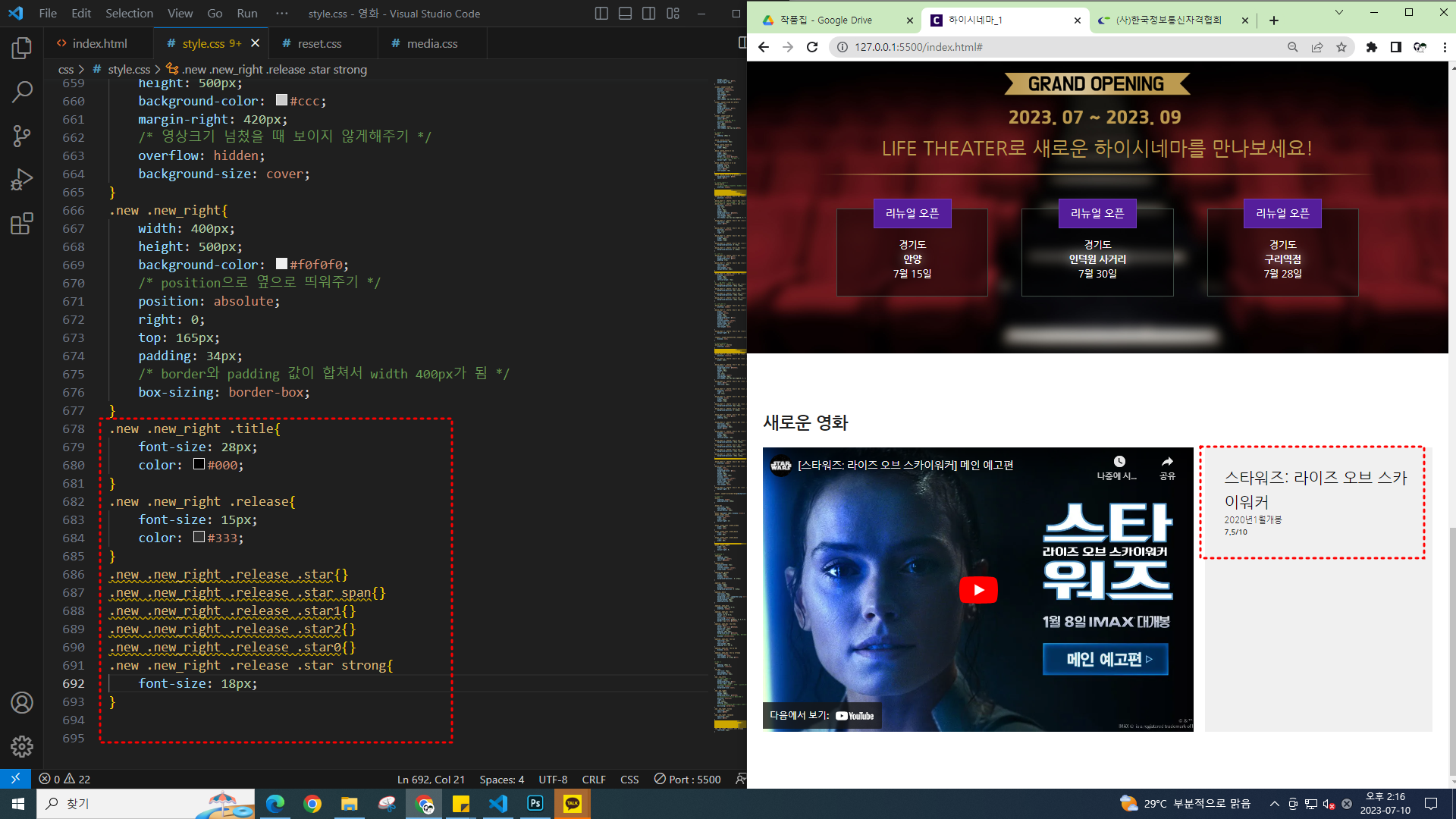Toggle the bottom panel layout button
Screen dimensions: 1456x819
coord(625,14)
